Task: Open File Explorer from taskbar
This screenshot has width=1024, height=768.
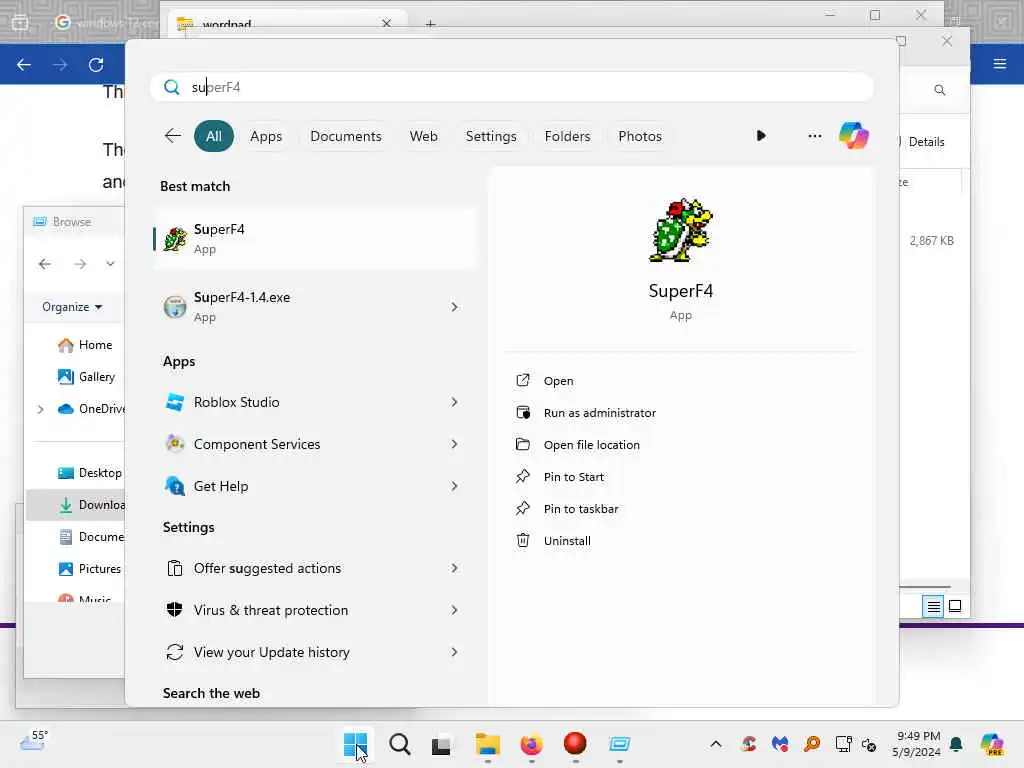Action: 487,744
